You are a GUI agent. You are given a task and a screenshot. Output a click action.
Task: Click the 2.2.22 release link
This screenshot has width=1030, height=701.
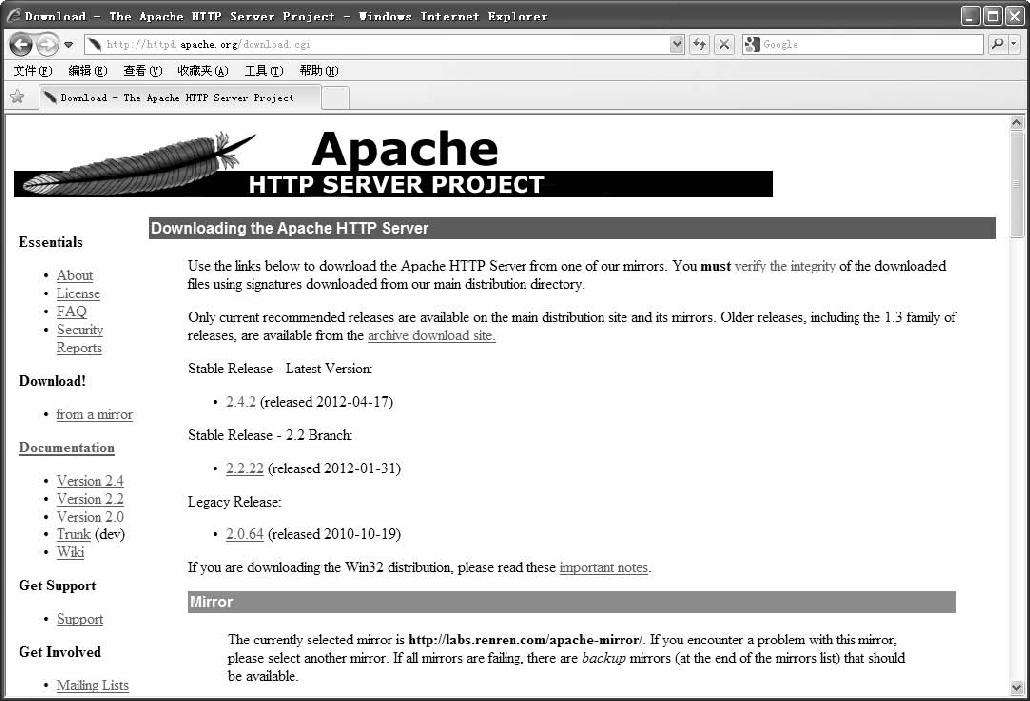(244, 468)
